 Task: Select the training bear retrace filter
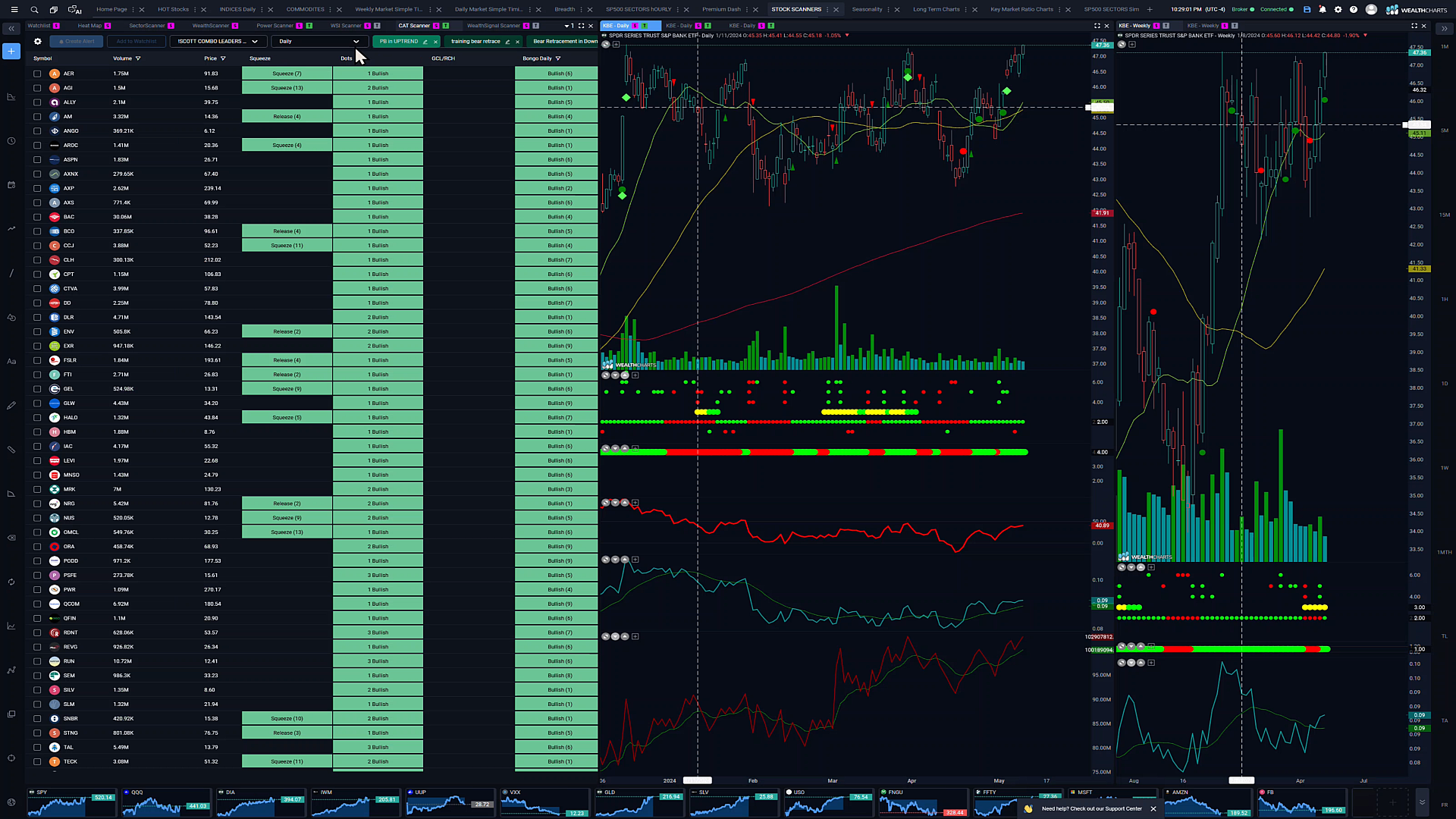475,42
